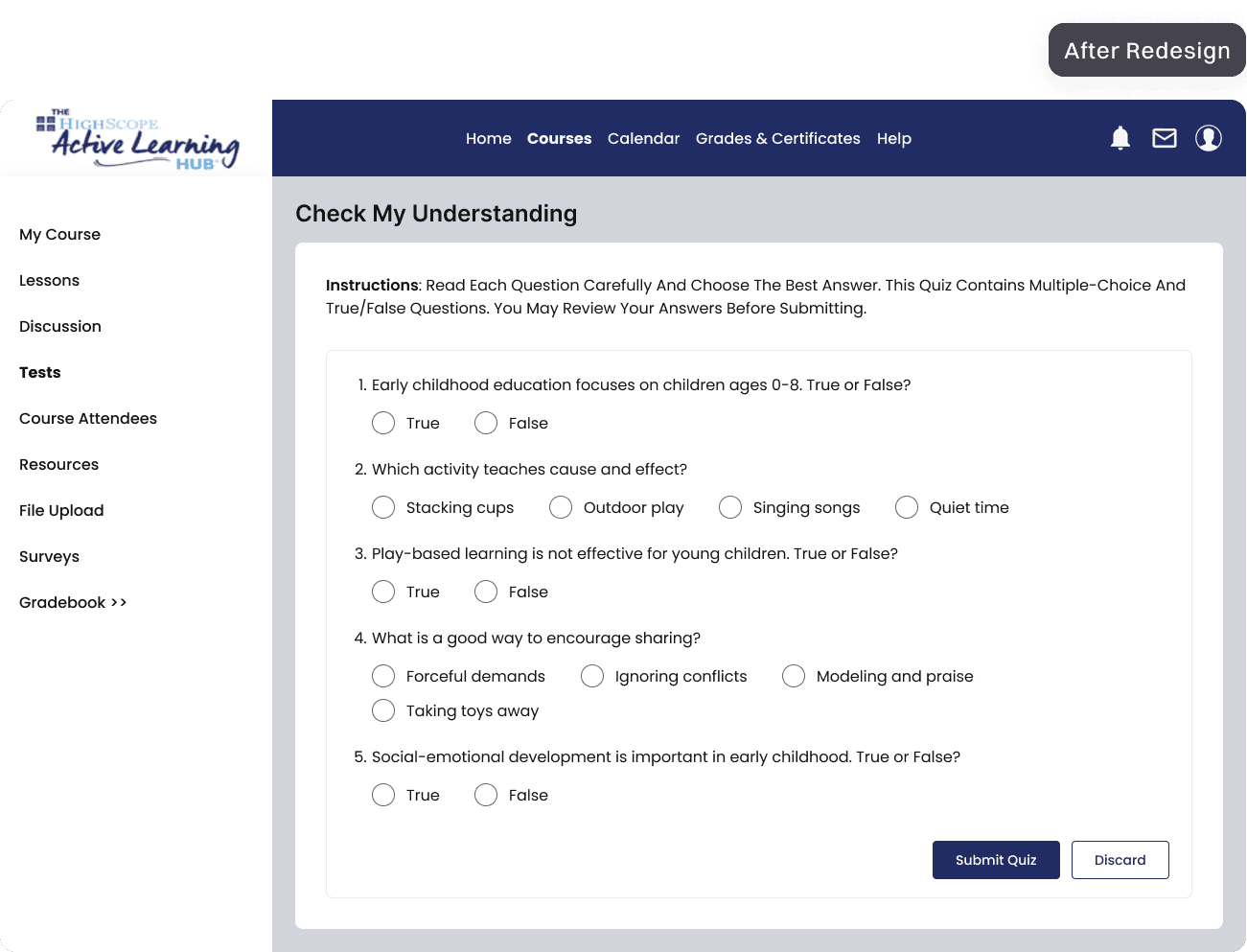This screenshot has width=1247, height=952.
Task: Click the HighScope Active Learning Hub logo
Action: pyautogui.click(x=137, y=139)
